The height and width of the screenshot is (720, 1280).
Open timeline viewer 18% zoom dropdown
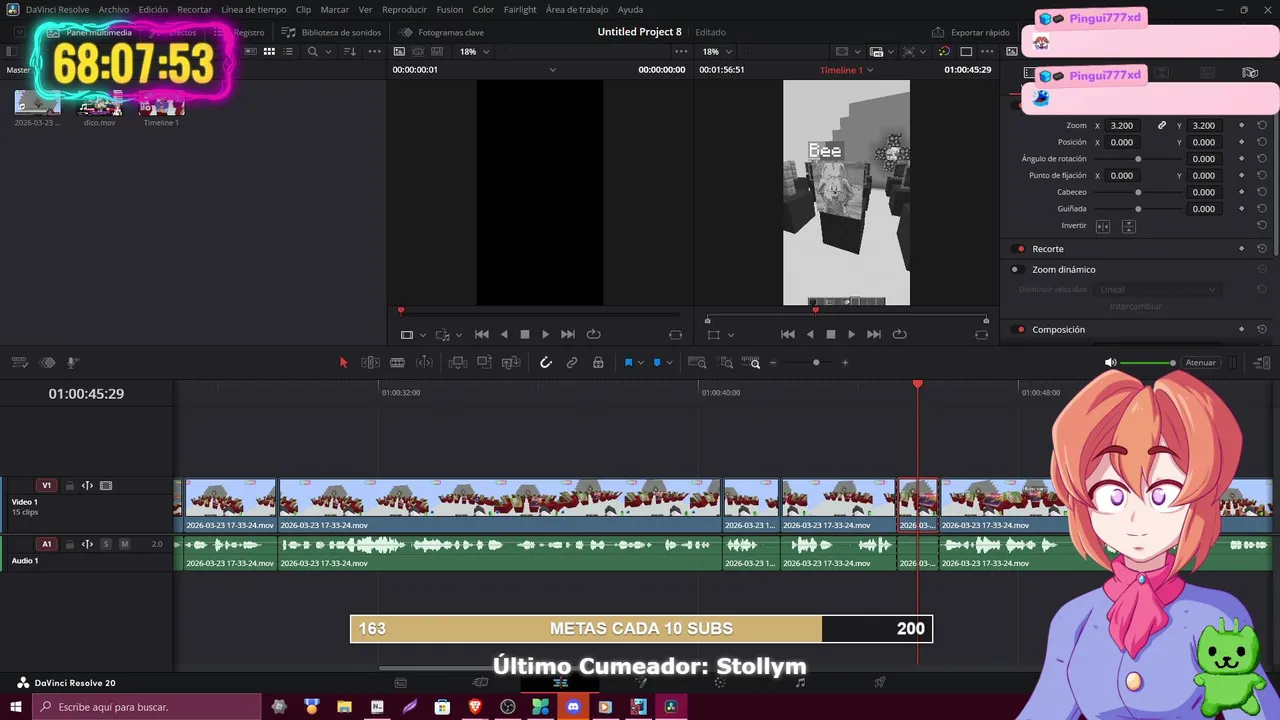tap(716, 52)
